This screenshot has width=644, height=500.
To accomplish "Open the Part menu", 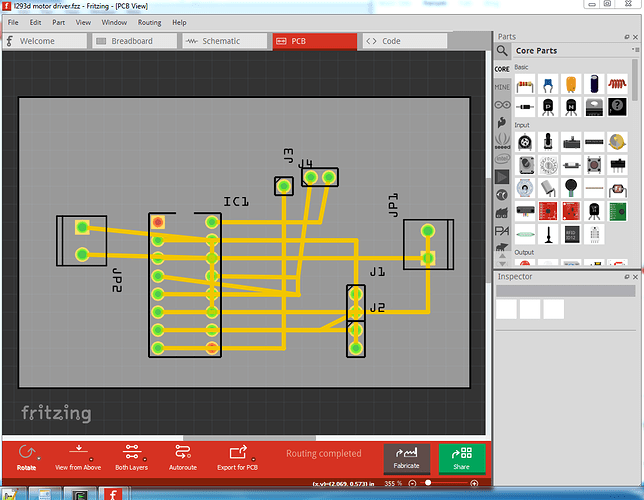I will [x=58, y=23].
